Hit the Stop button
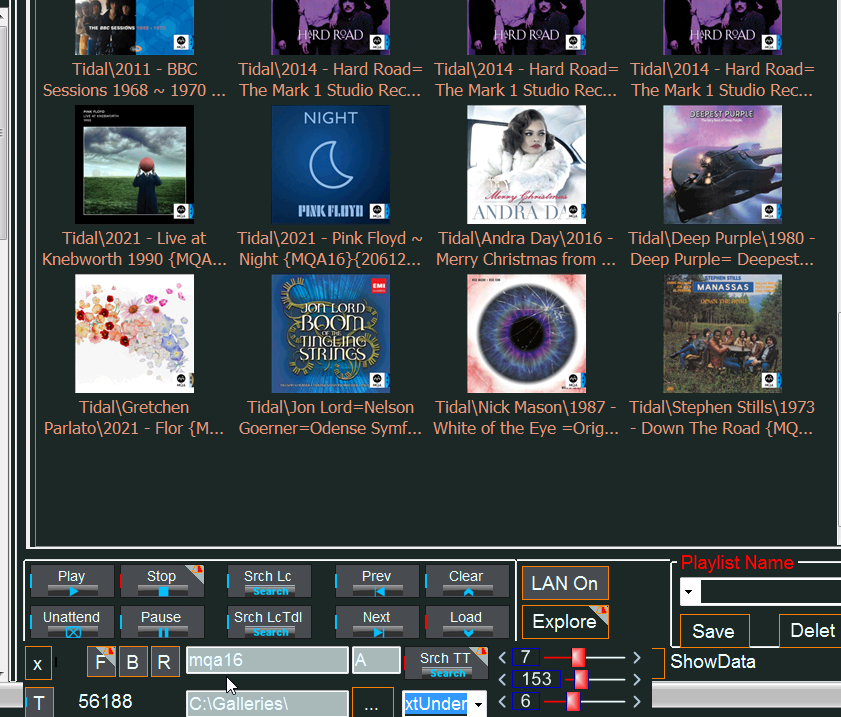This screenshot has height=717, width=841. pyautogui.click(x=161, y=581)
